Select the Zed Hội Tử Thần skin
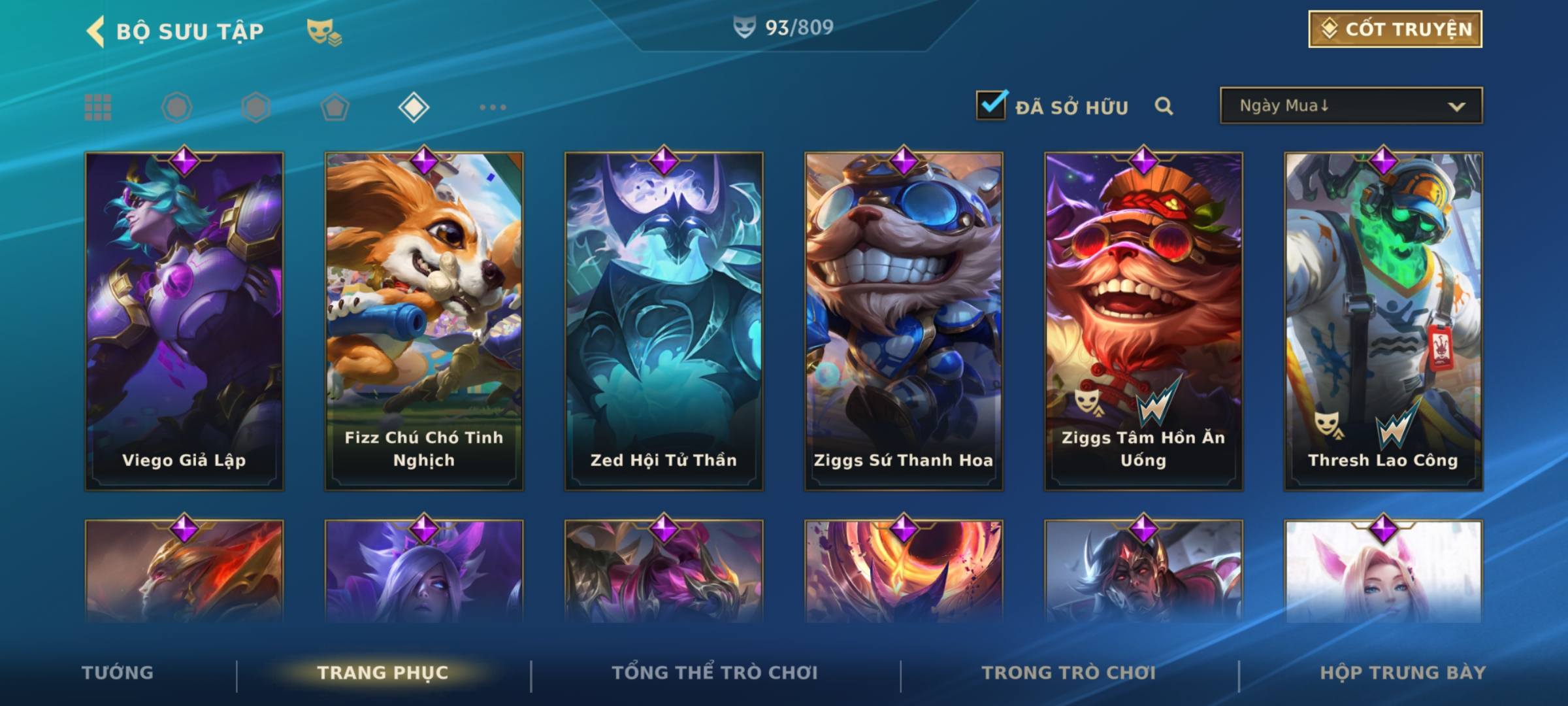This screenshot has height=706, width=1568. pyautogui.click(x=664, y=322)
